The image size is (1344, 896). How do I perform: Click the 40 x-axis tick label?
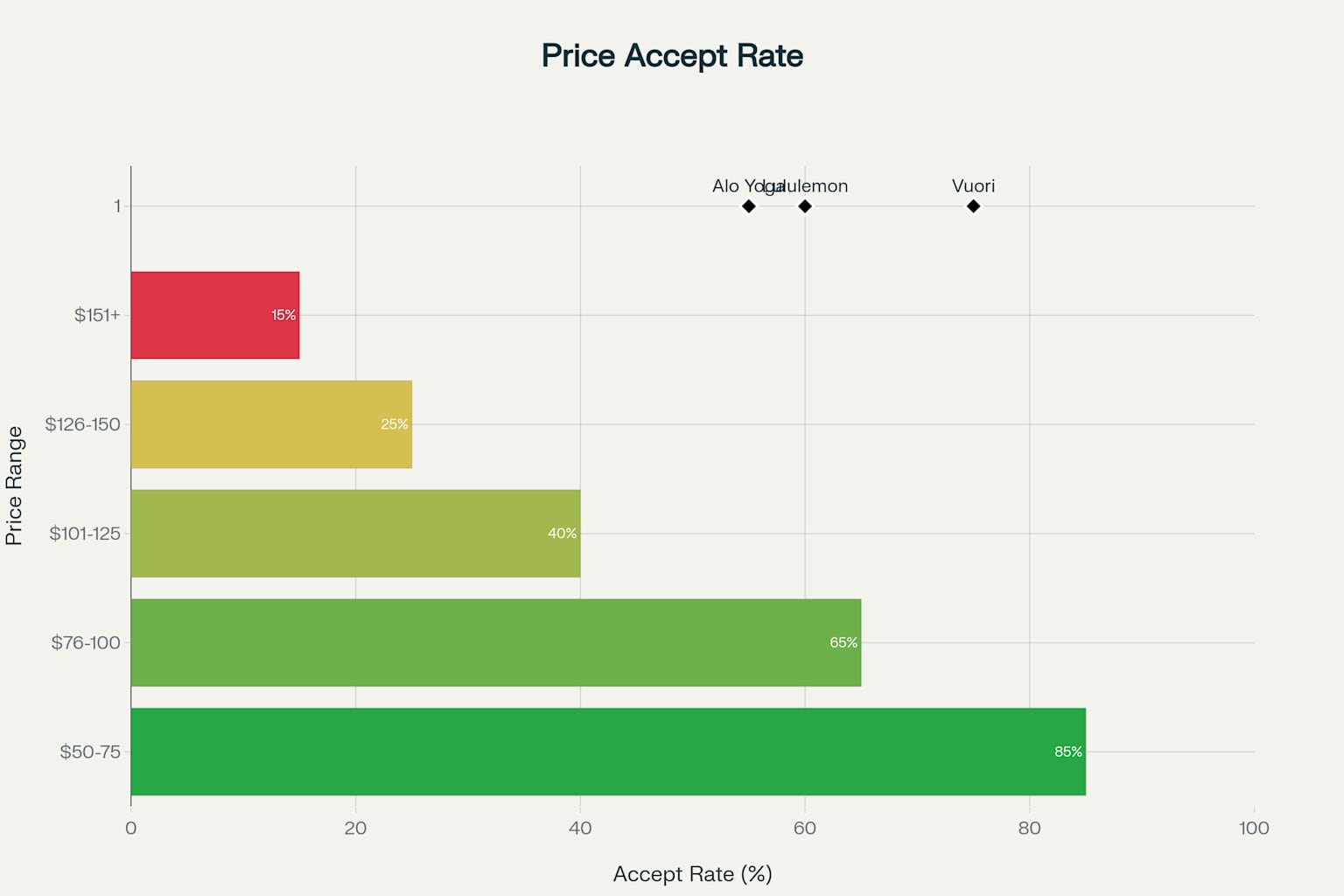tap(580, 828)
